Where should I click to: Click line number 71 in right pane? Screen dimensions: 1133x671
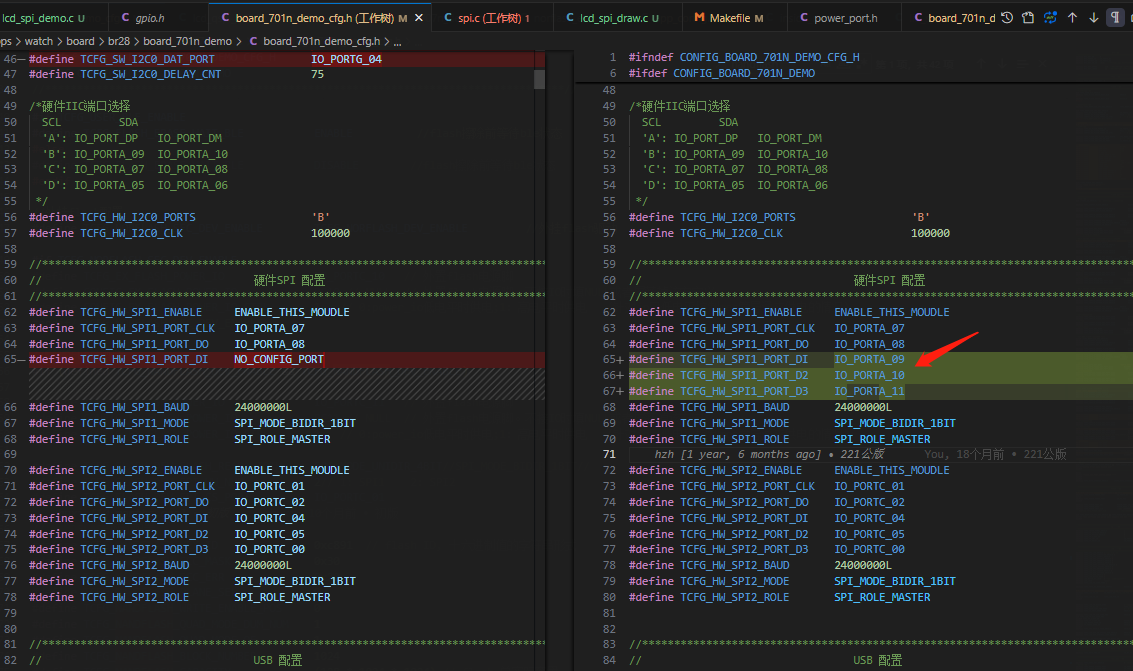click(609, 454)
